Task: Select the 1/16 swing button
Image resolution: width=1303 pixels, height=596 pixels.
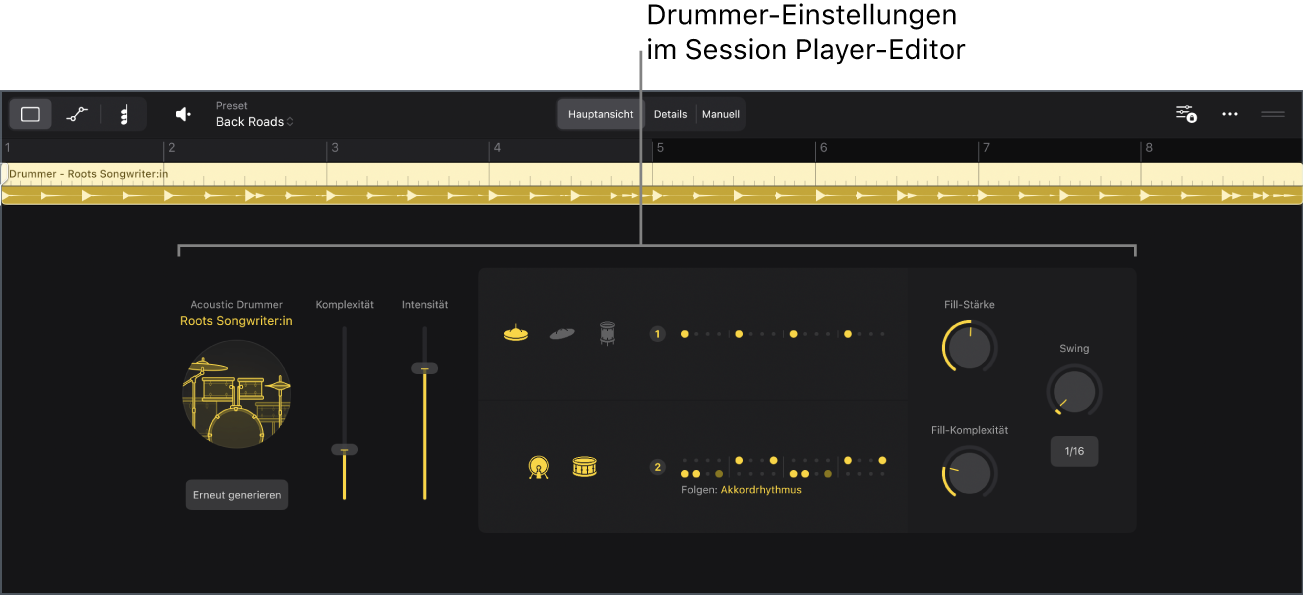Action: click(x=1074, y=451)
